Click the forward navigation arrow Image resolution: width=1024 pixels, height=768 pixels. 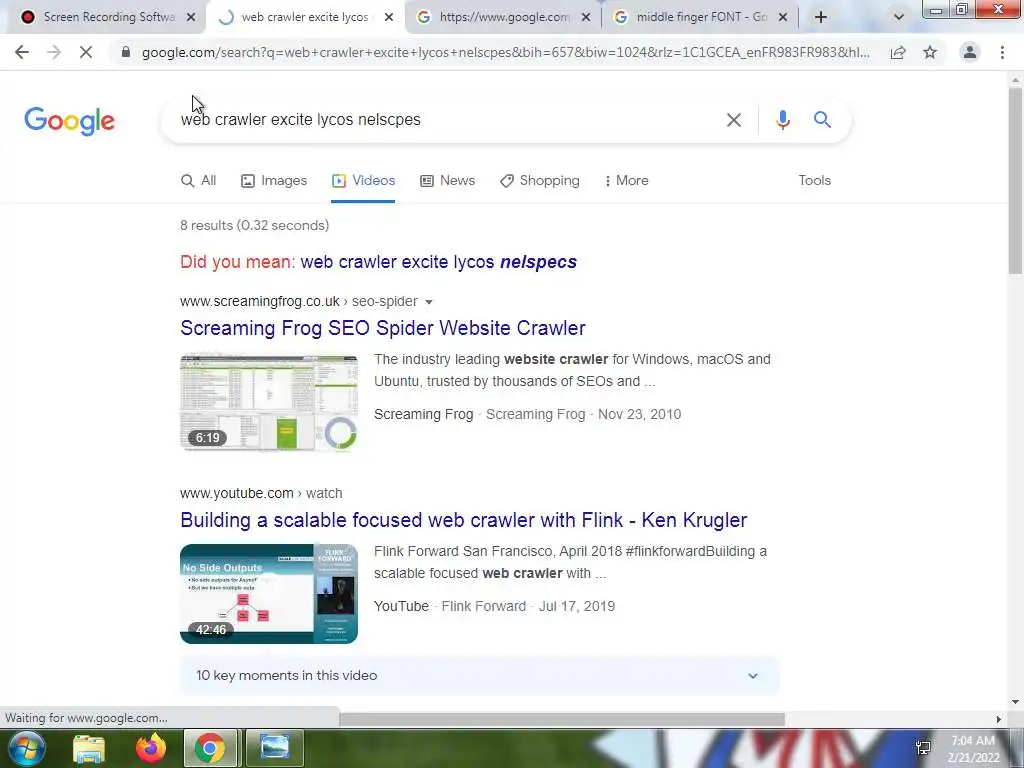tap(54, 52)
